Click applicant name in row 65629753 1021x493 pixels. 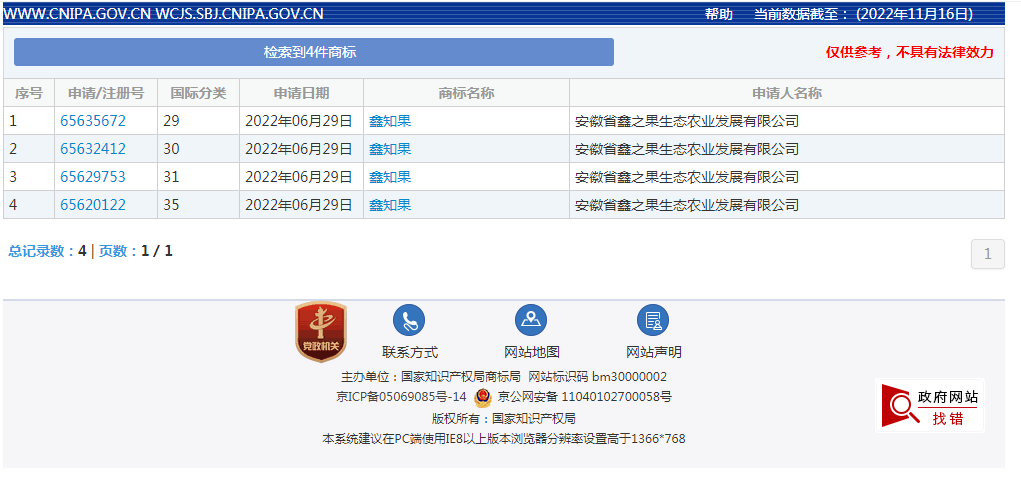[x=687, y=177]
